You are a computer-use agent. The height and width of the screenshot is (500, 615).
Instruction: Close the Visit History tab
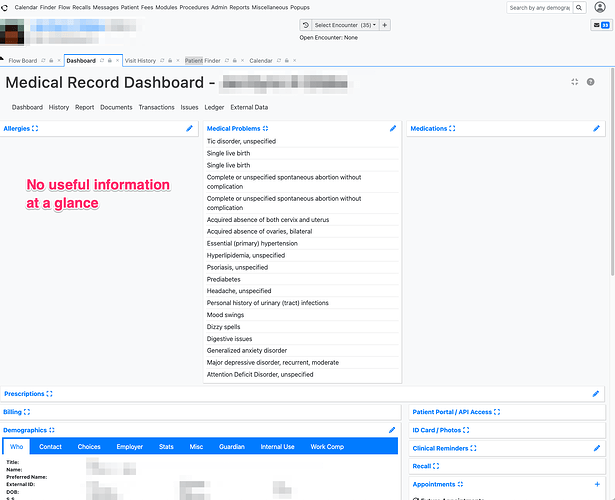(x=178, y=60)
